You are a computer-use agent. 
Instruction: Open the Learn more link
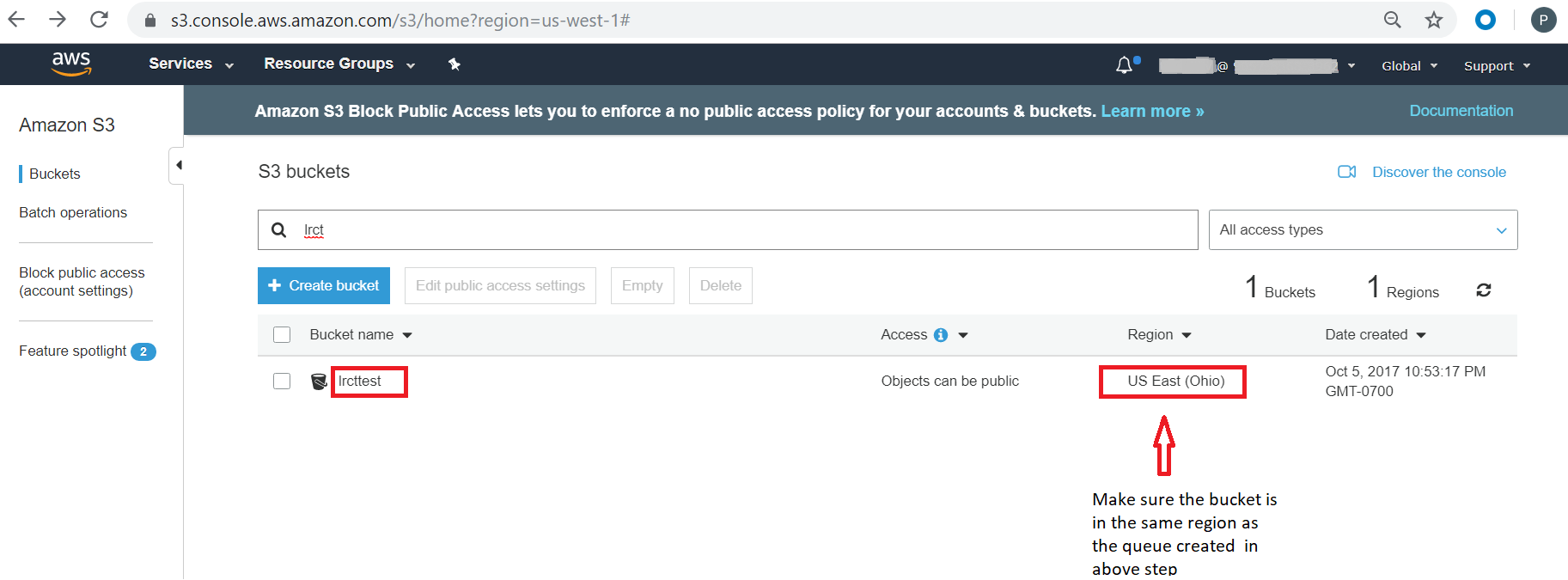(x=1151, y=112)
